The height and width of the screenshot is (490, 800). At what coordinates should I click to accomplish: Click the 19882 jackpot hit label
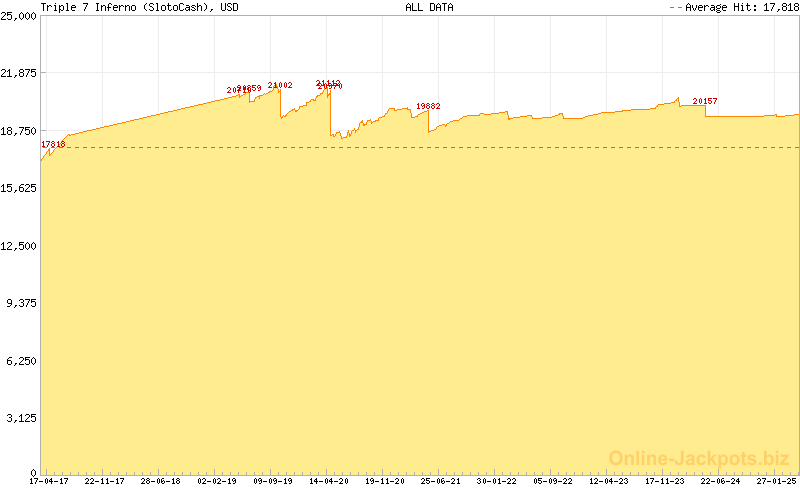click(x=428, y=106)
